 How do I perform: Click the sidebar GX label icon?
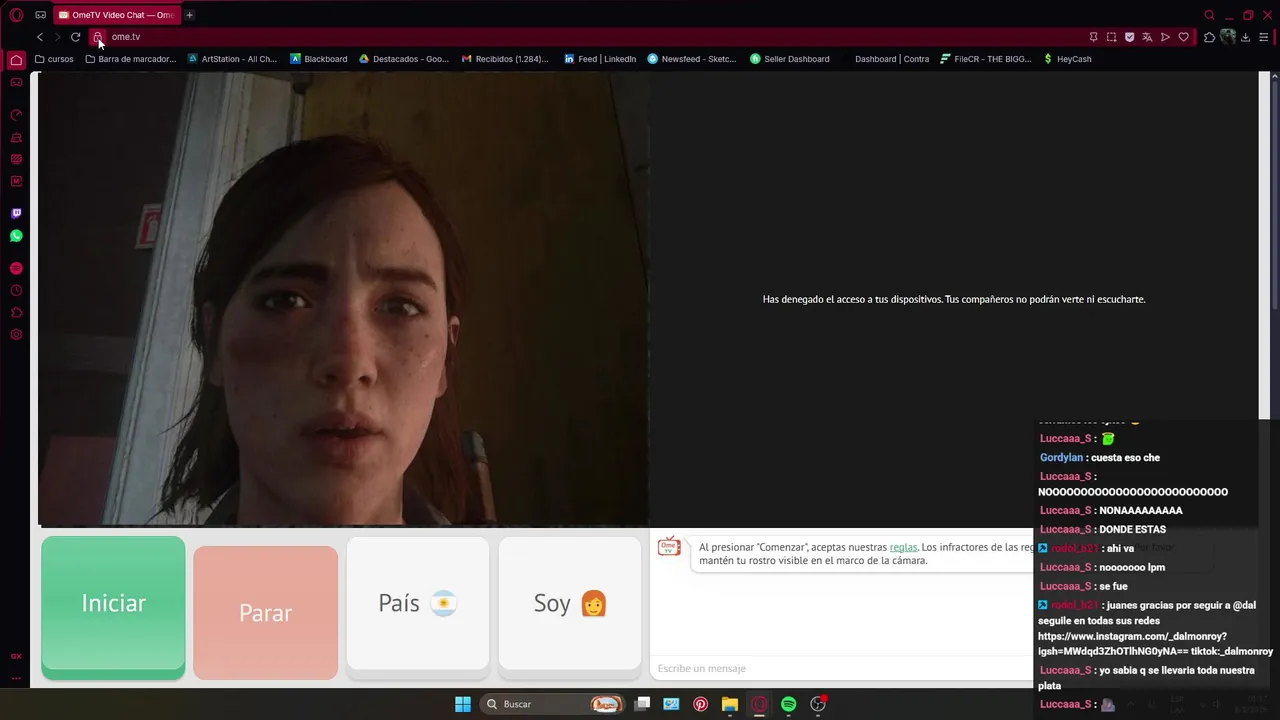click(x=16, y=656)
